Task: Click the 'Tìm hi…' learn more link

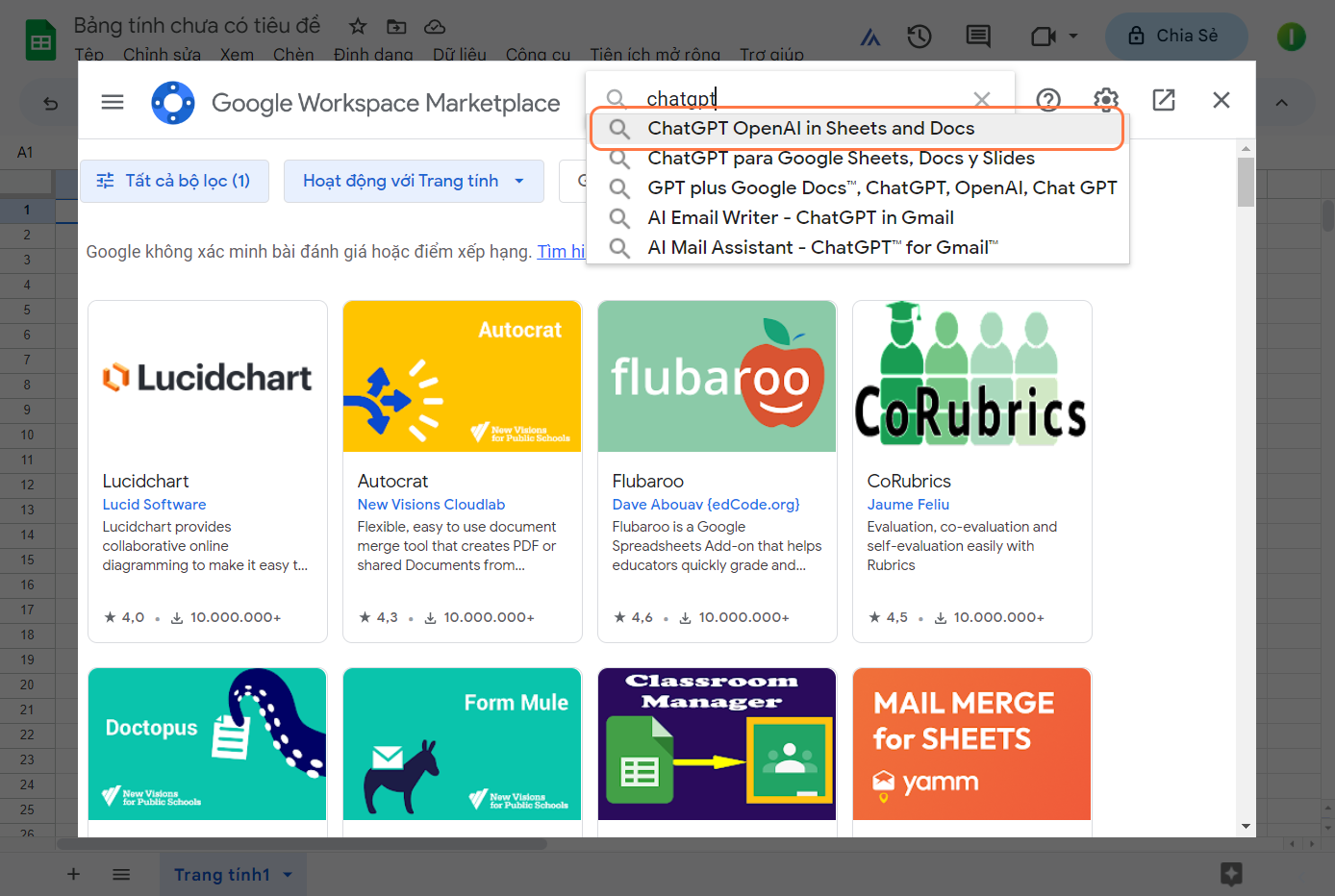Action: [561, 252]
